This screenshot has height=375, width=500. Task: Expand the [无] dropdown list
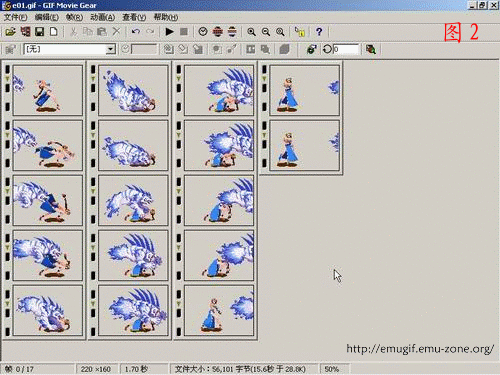pyautogui.click(x=110, y=49)
